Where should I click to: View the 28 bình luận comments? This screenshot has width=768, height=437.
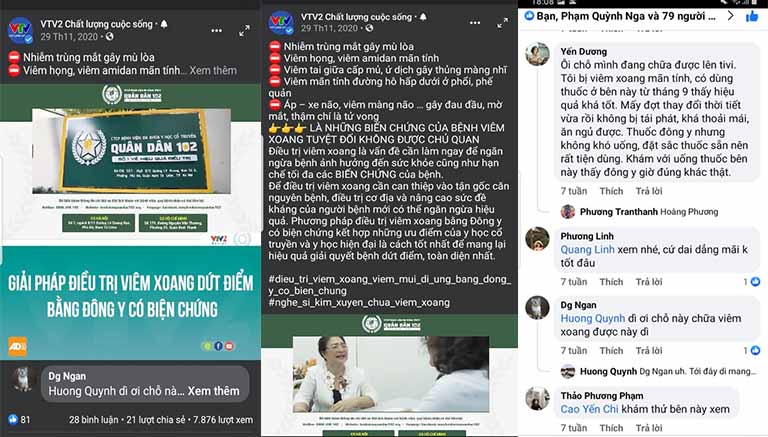(x=94, y=420)
